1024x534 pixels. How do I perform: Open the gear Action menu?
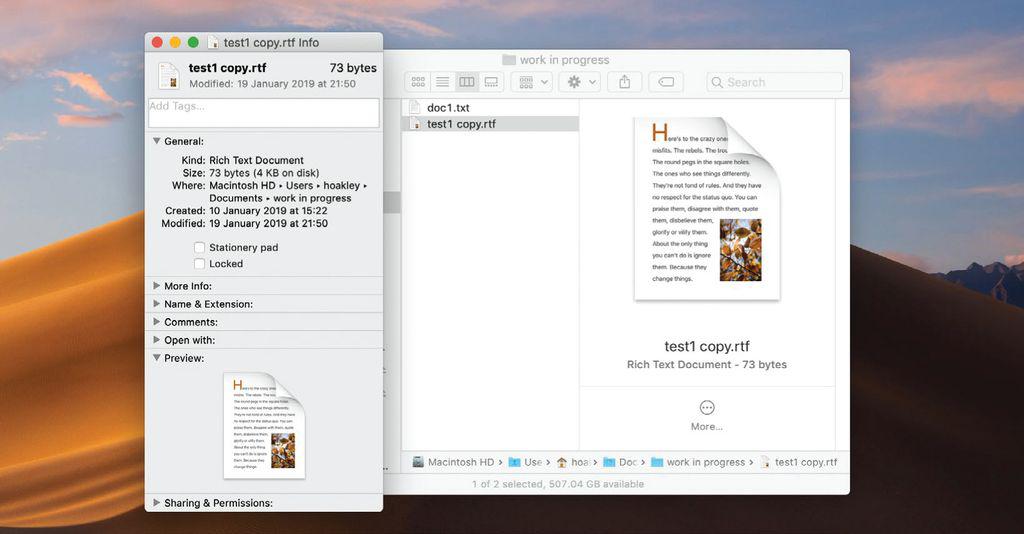click(x=580, y=82)
